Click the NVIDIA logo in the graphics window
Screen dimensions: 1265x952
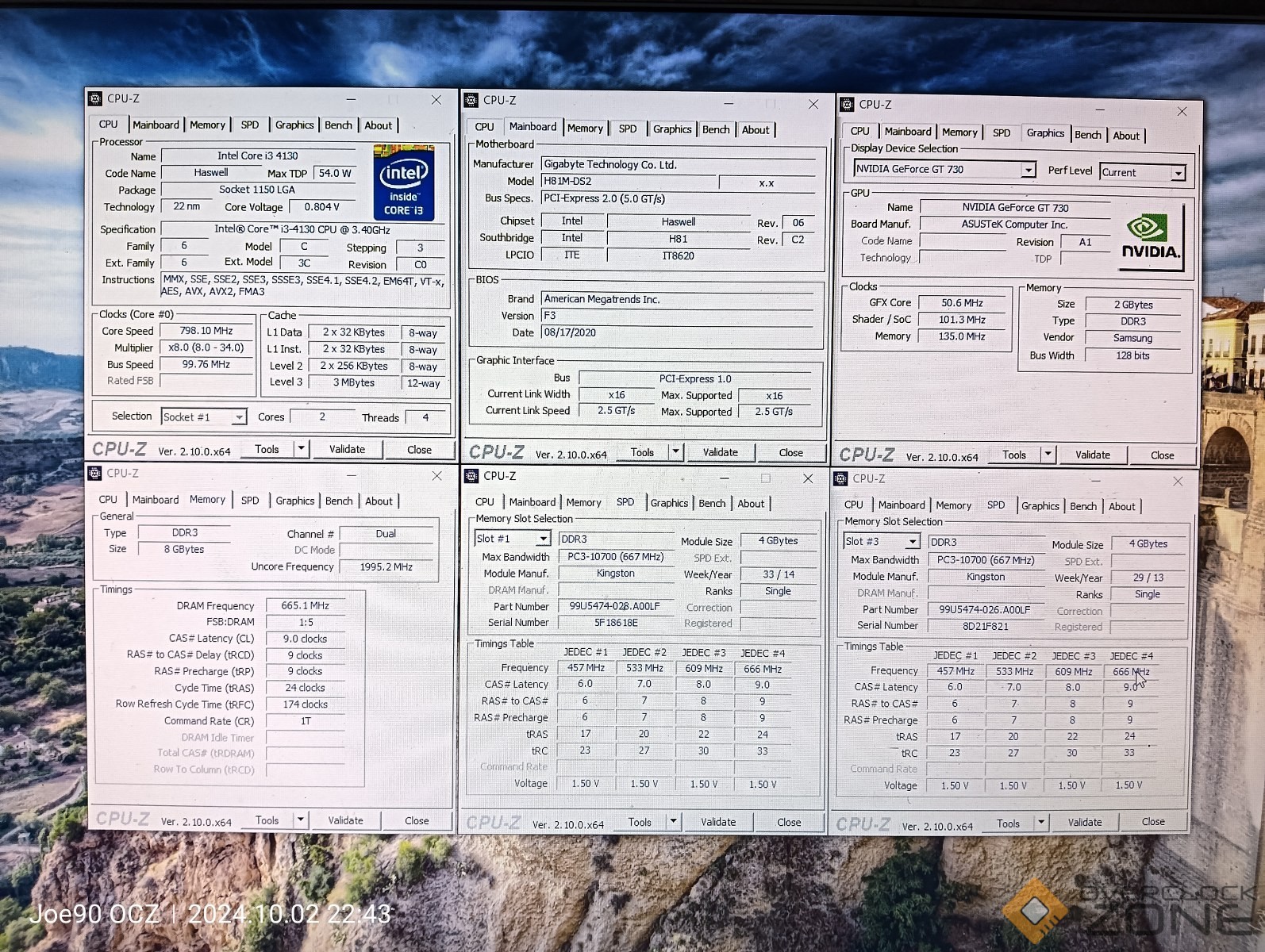pyautogui.click(x=1150, y=238)
